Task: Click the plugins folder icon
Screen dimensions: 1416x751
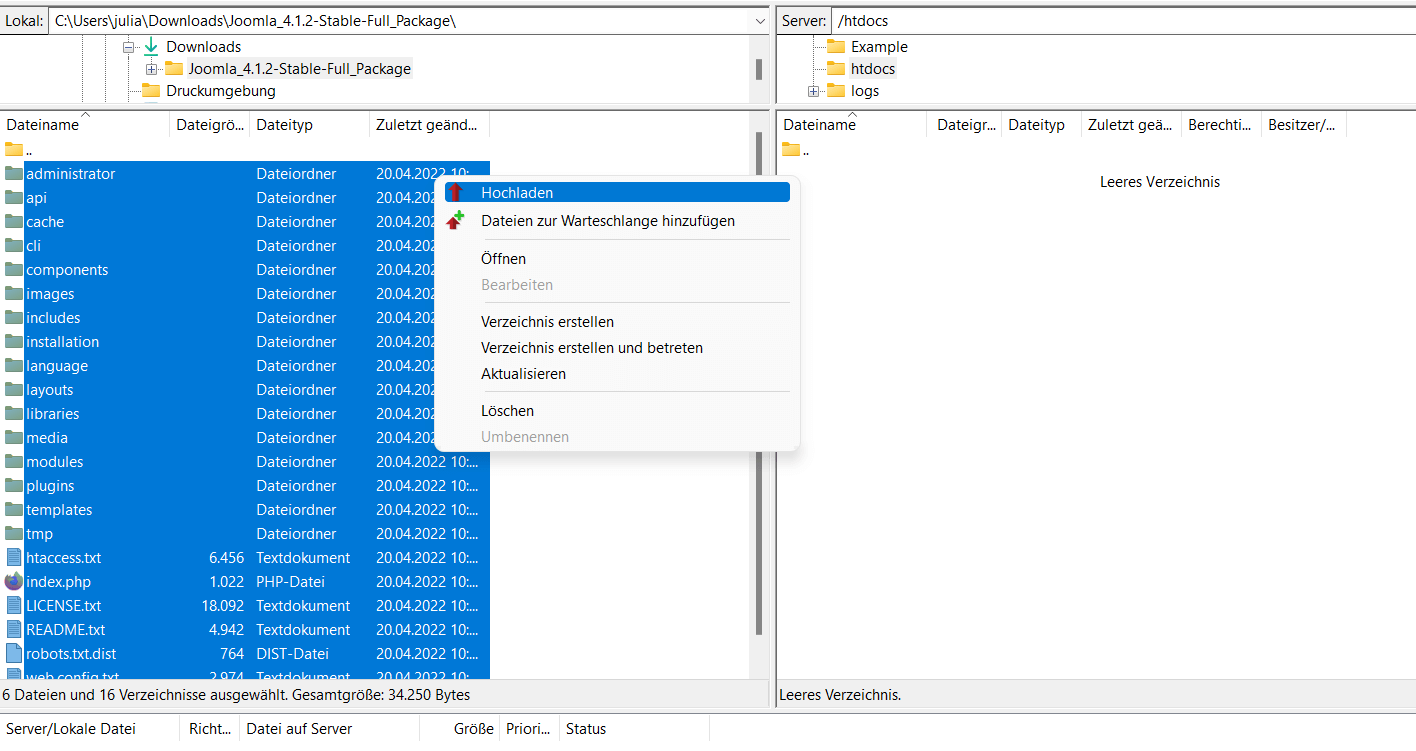Action: (14, 485)
